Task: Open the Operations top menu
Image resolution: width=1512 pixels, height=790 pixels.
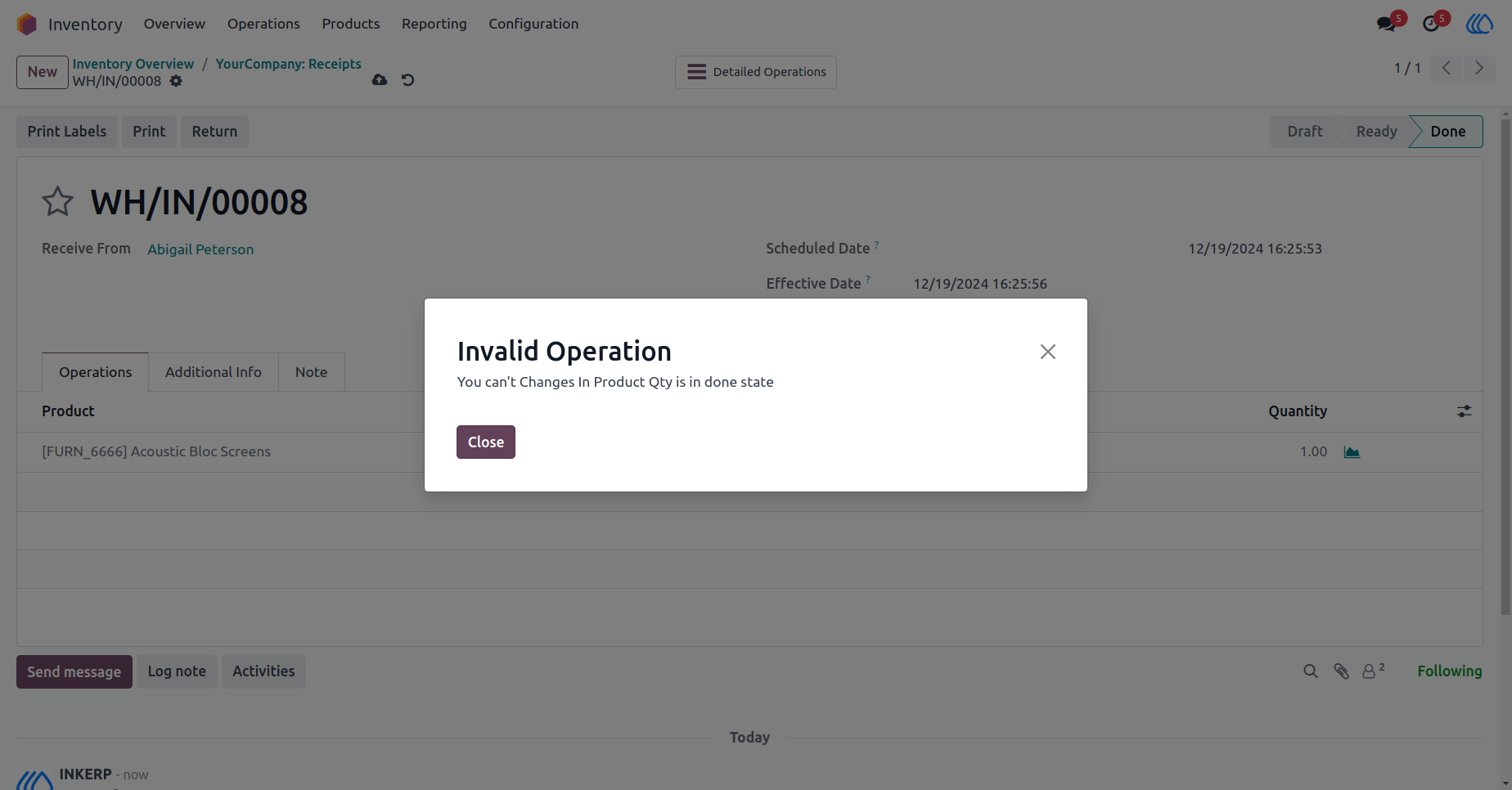Action: [263, 25]
